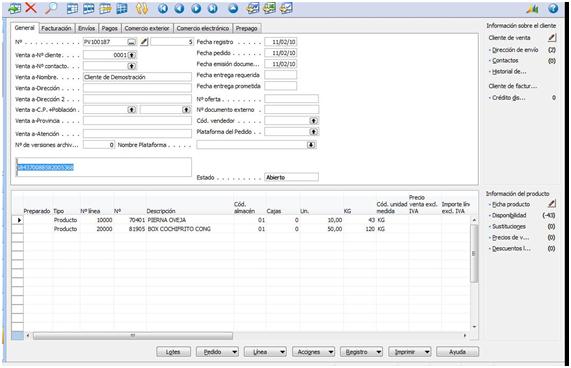Select the PIERNA OVEJA description cell
Viewport: 571px width, 368px height.
click(x=190, y=220)
